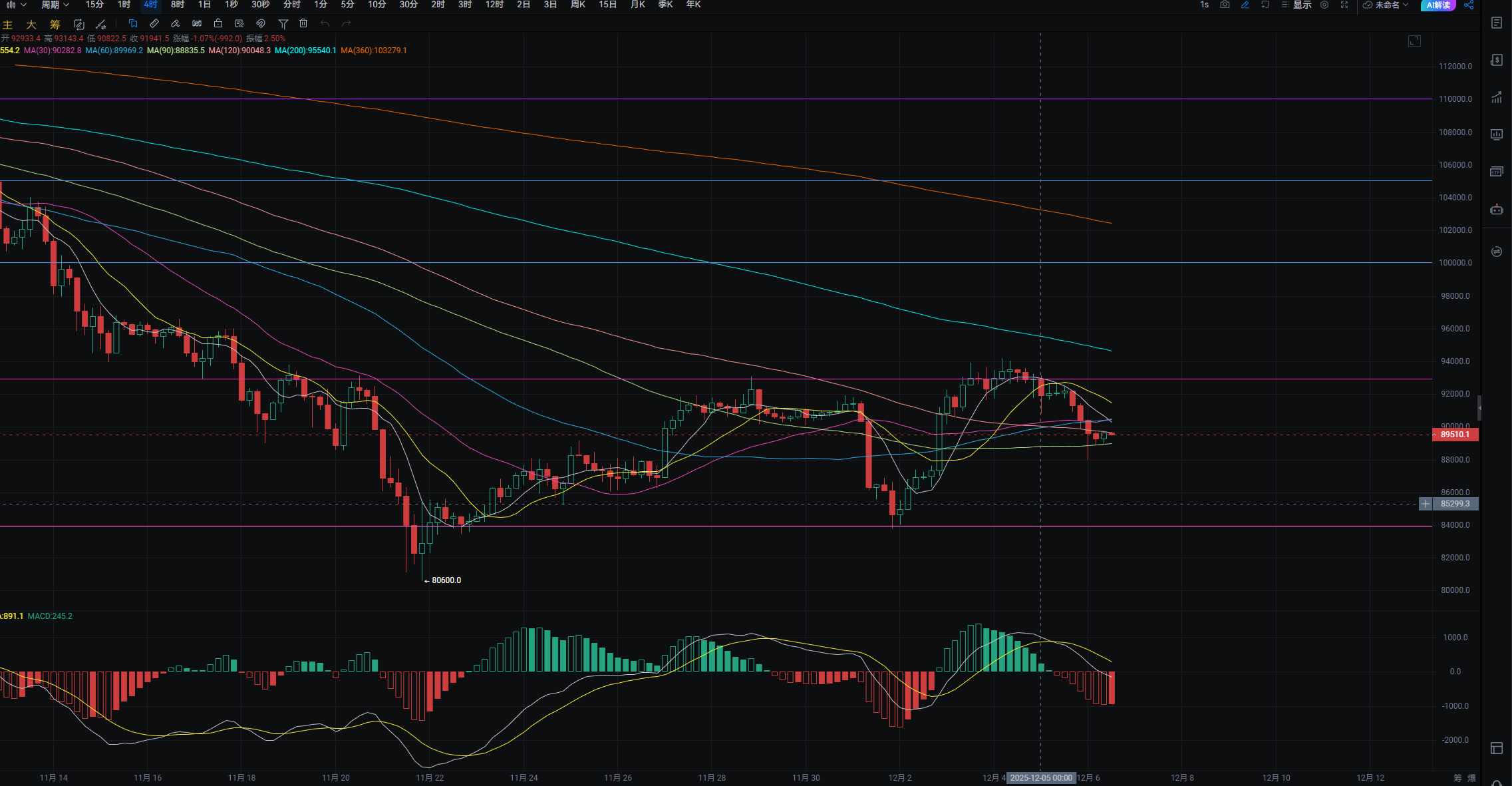Click the 显示 display button
1512x786 pixels.
tap(1296, 5)
